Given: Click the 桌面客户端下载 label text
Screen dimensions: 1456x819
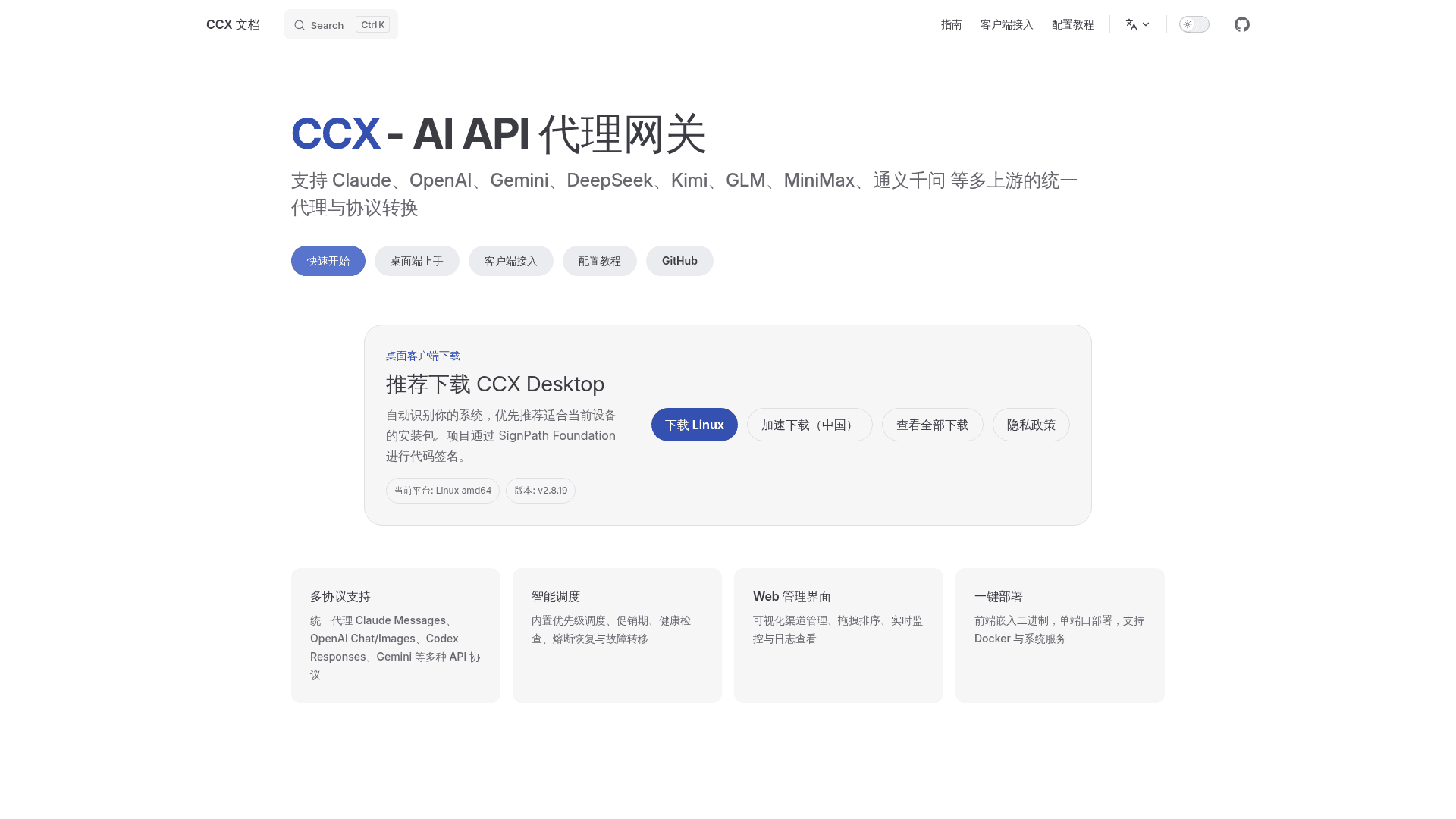Looking at the screenshot, I should [x=423, y=356].
